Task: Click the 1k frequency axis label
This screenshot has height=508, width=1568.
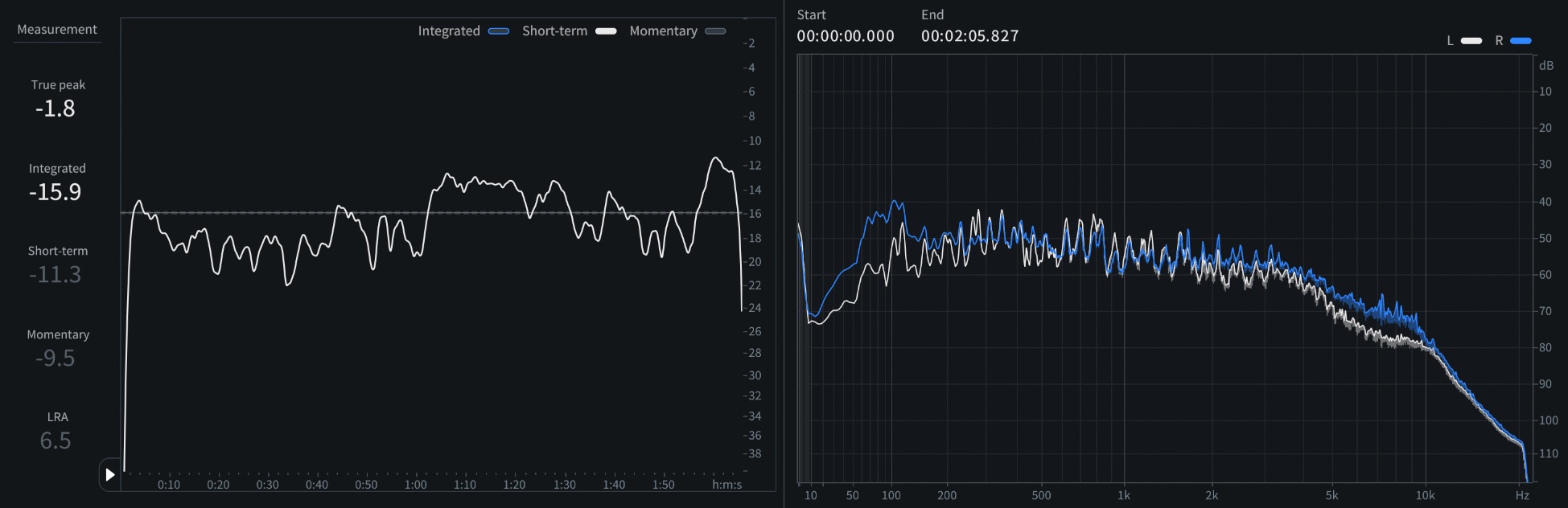Action: pyautogui.click(x=1124, y=495)
